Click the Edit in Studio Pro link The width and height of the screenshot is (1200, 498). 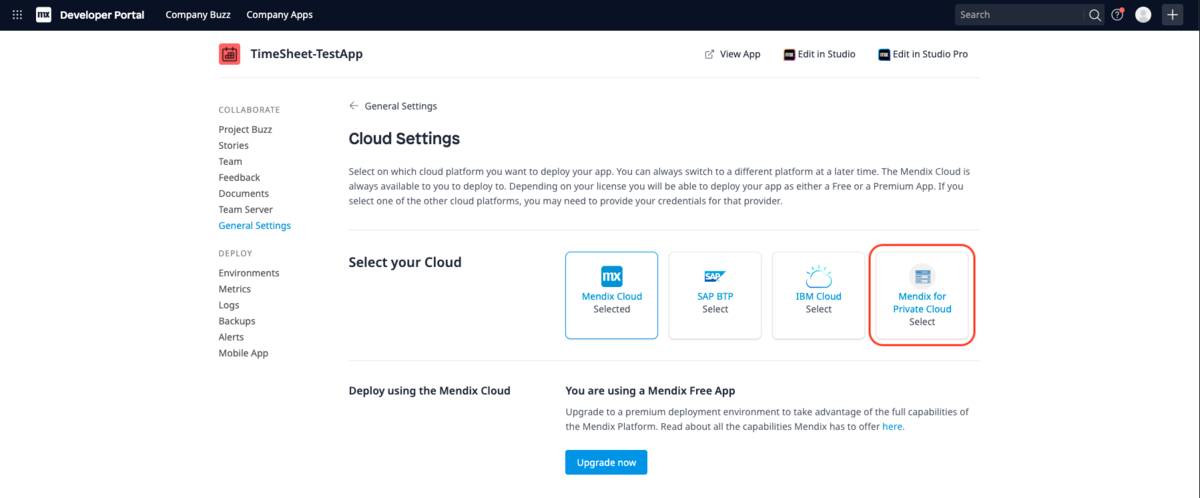click(x=931, y=54)
